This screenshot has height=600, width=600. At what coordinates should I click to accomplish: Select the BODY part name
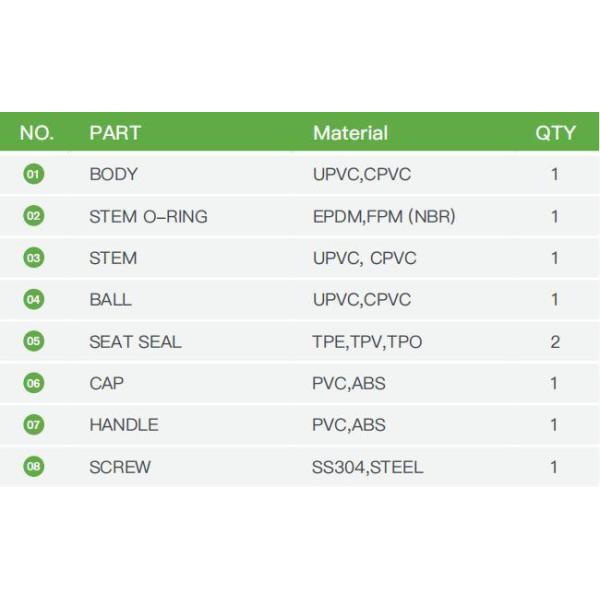(113, 174)
